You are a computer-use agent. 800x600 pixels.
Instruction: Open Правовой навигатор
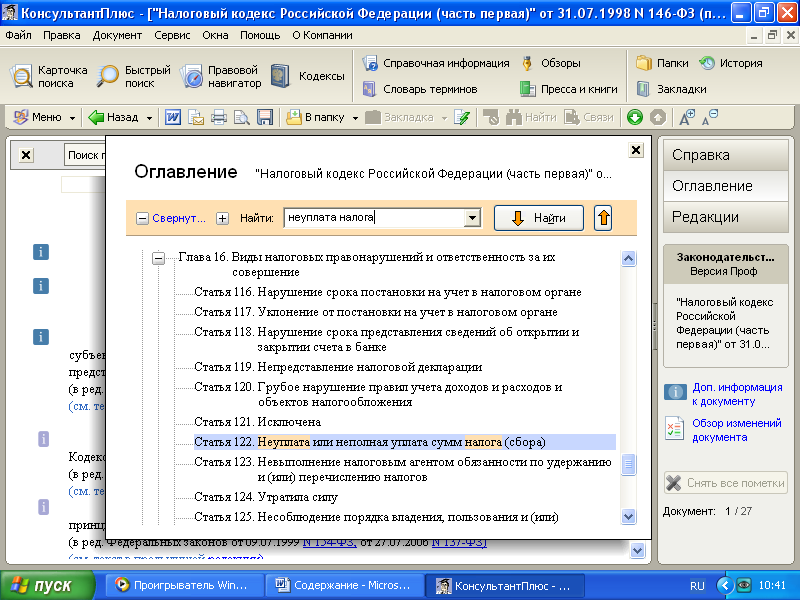tap(220, 77)
